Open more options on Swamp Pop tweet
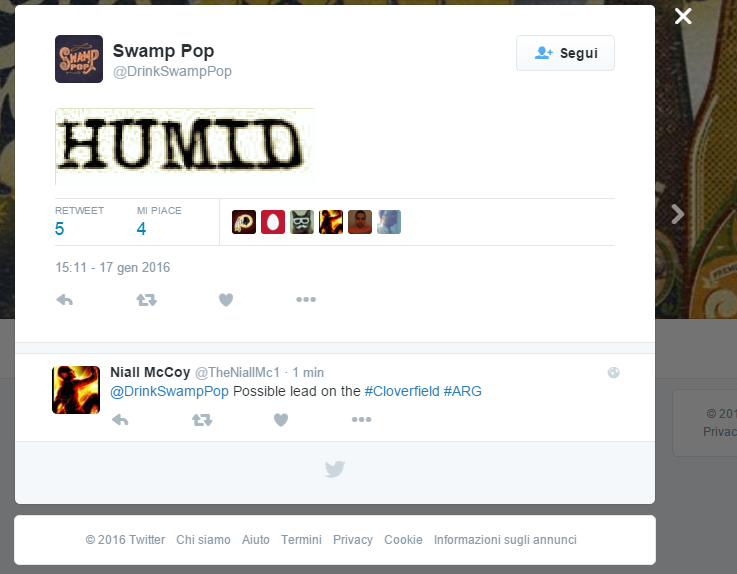This screenshot has width=737, height=574. [x=306, y=299]
